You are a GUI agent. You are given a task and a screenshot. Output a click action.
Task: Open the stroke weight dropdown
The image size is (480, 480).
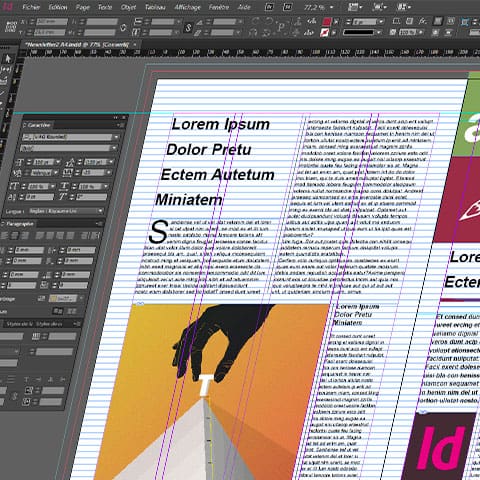380,22
